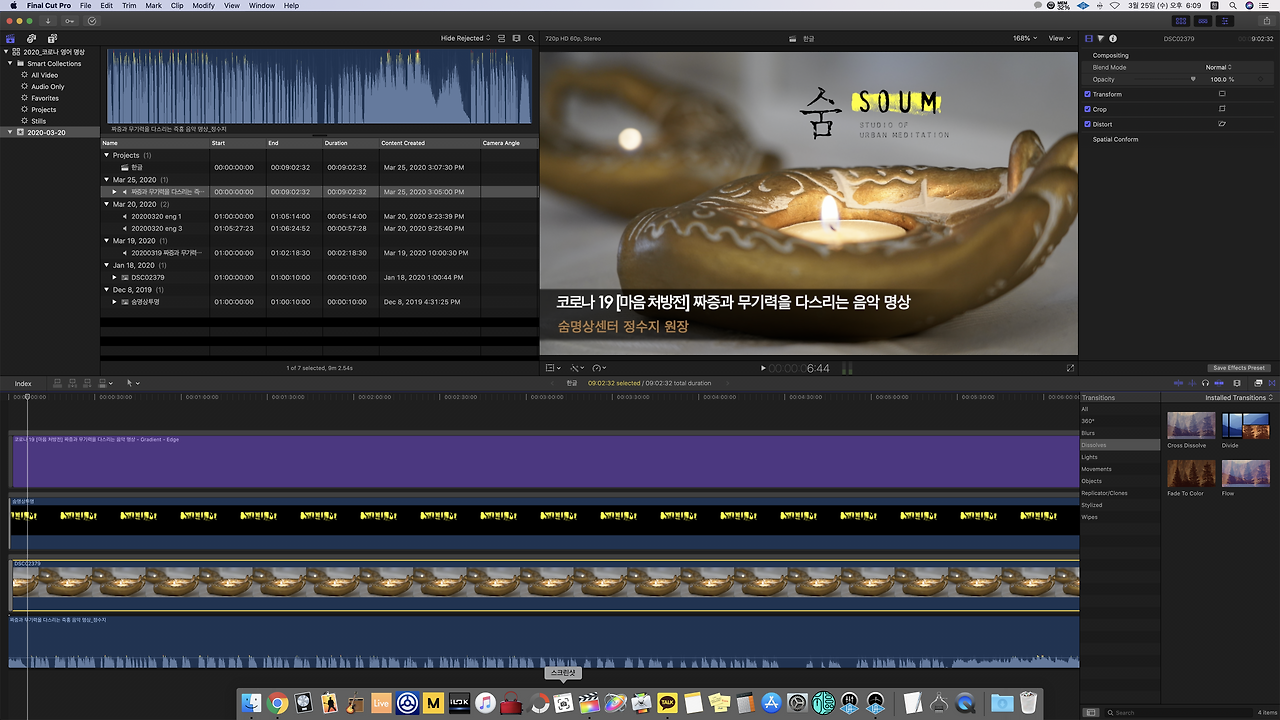The image size is (1280, 720).
Task: Select the 20200320 eng 1 clip row
Action: coord(319,216)
